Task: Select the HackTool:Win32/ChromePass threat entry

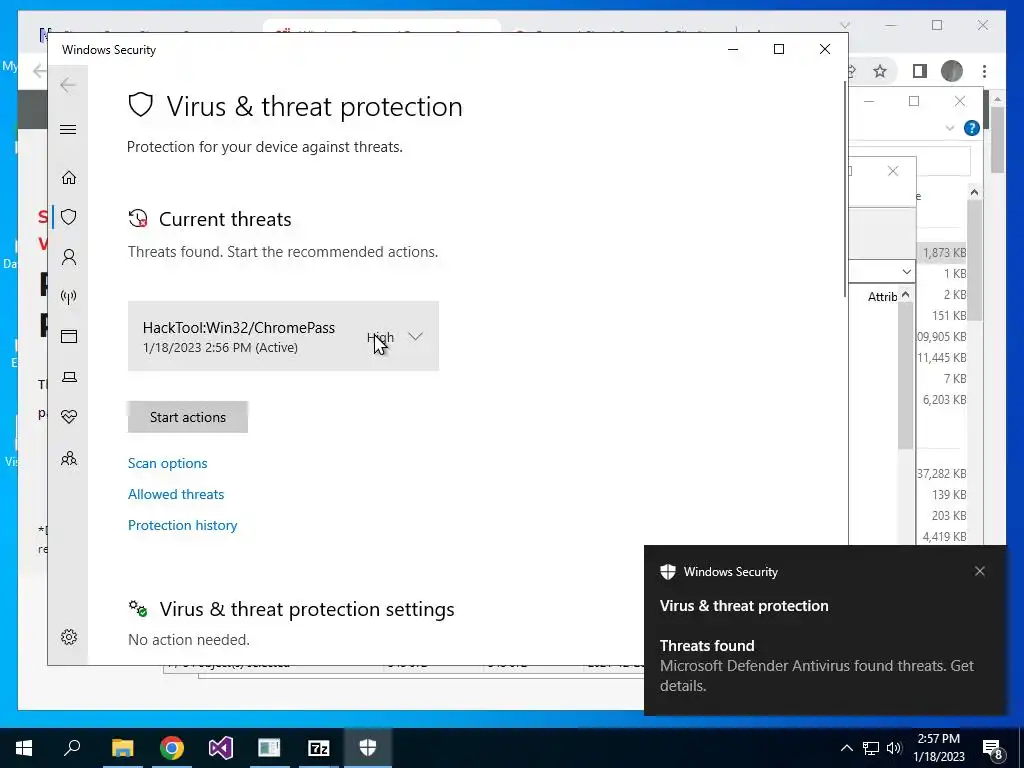Action: 283,336
